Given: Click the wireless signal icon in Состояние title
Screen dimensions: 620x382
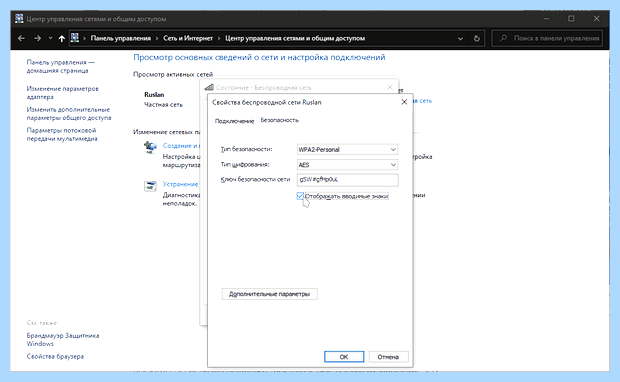Looking at the screenshot, I should (x=209, y=87).
